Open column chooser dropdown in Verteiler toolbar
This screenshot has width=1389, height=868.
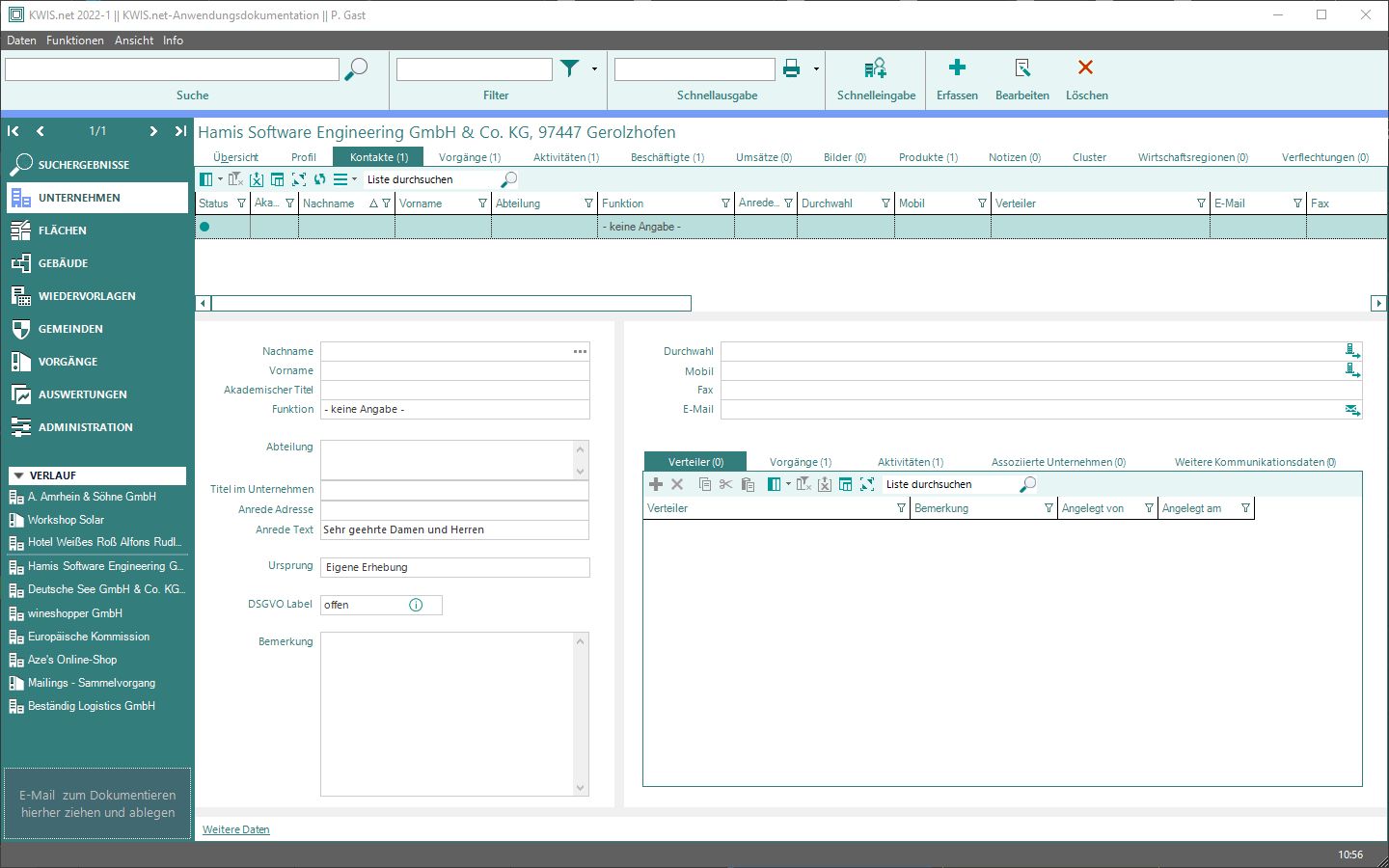788,484
